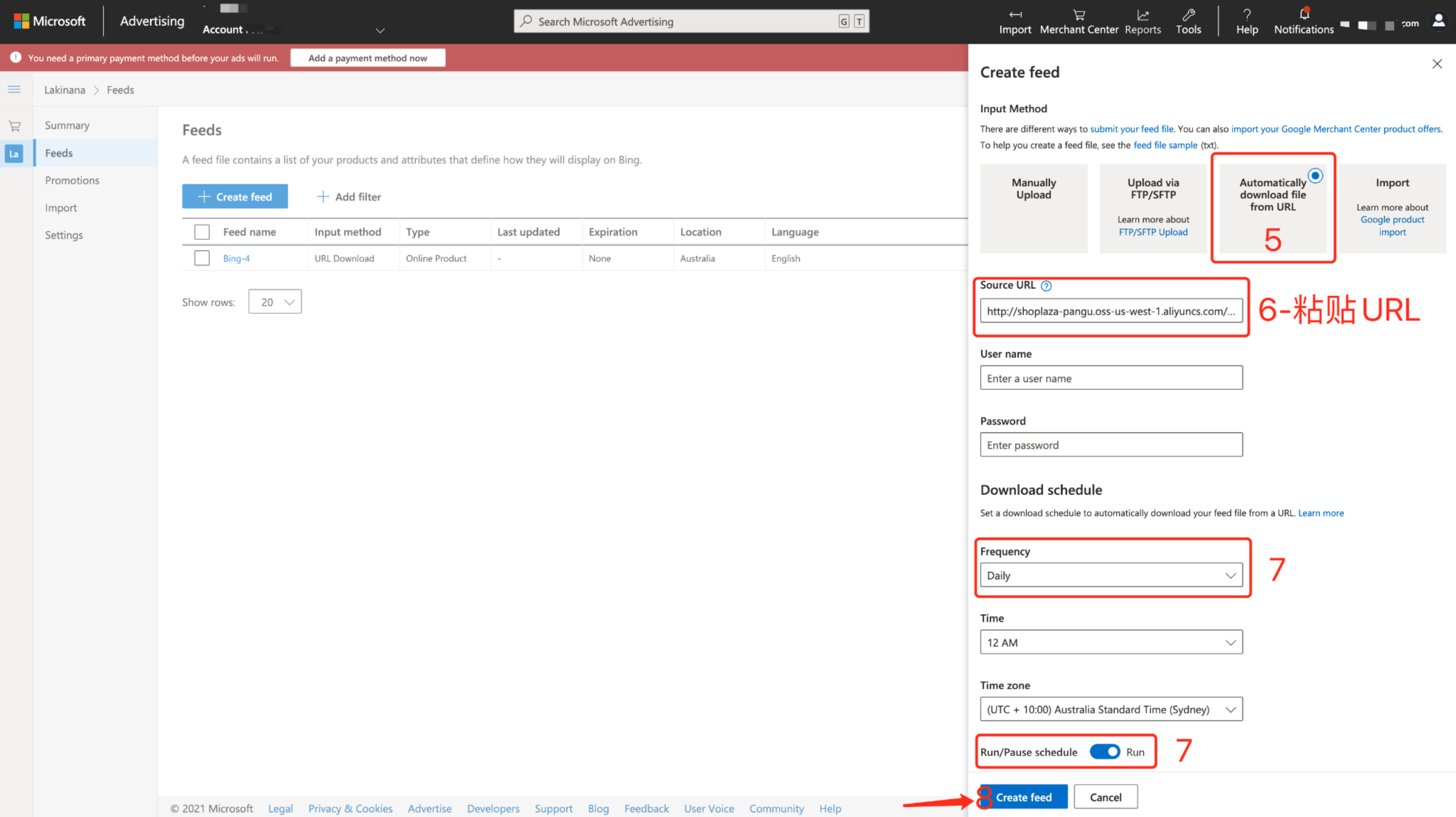Screen dimensions: 1456x817
Task: Click the T keyboard shortcut icon in search
Action: click(x=859, y=22)
